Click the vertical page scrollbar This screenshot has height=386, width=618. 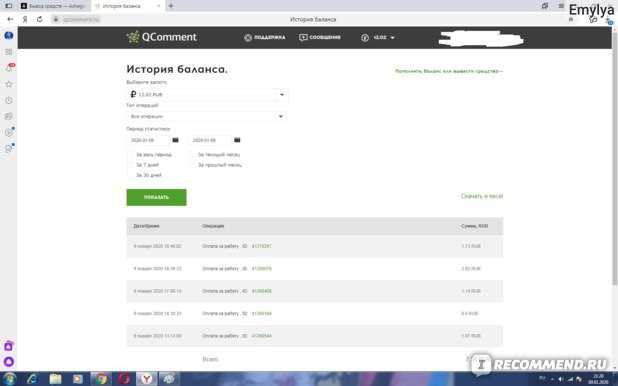(615, 158)
